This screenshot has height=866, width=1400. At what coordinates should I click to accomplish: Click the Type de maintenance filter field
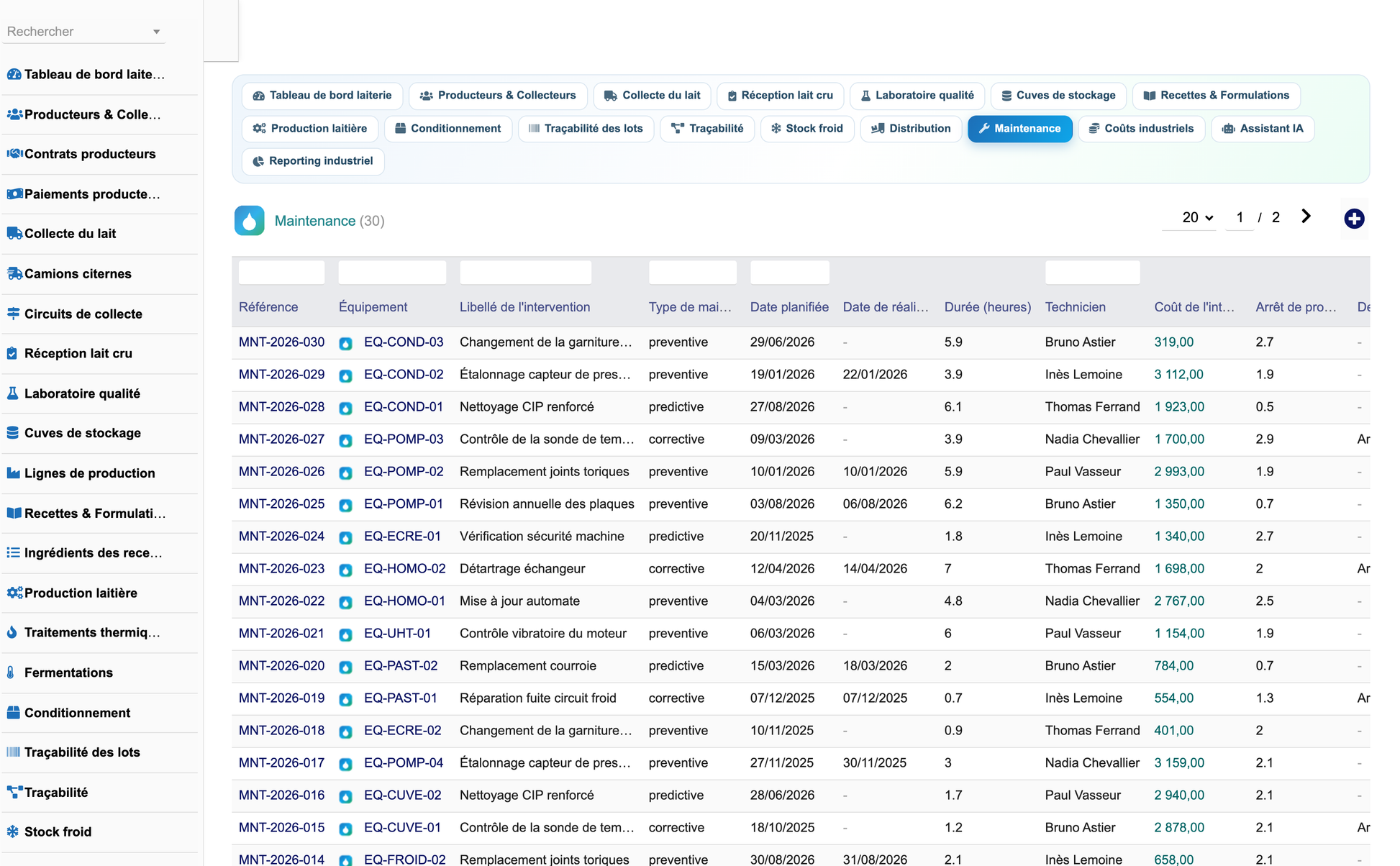(692, 273)
